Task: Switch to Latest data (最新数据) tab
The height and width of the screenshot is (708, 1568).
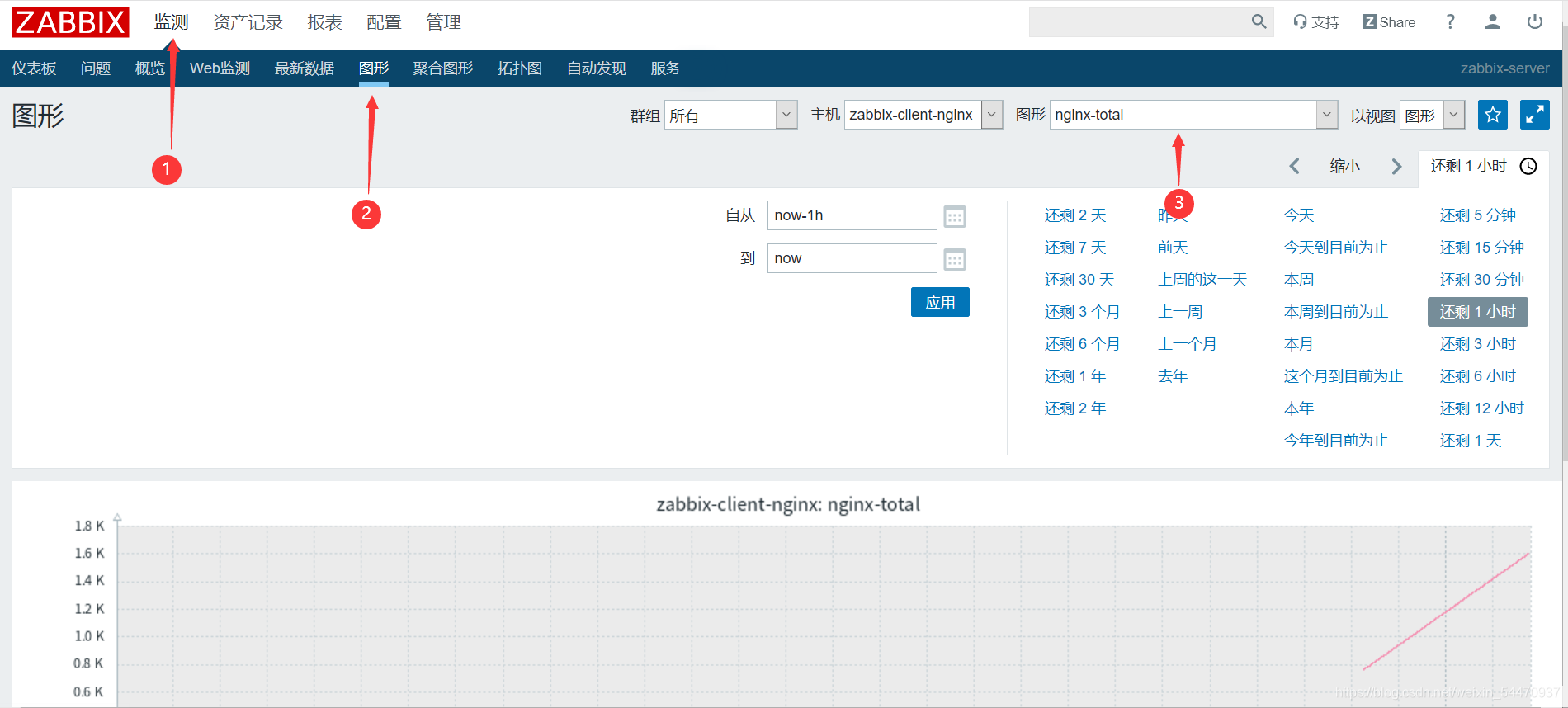Action: 305,68
